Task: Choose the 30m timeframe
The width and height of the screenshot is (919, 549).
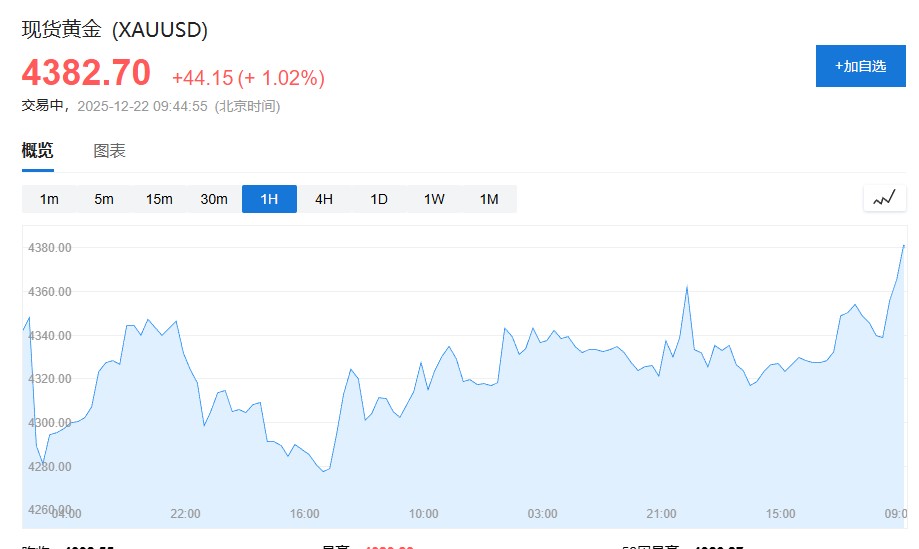Action: click(214, 199)
